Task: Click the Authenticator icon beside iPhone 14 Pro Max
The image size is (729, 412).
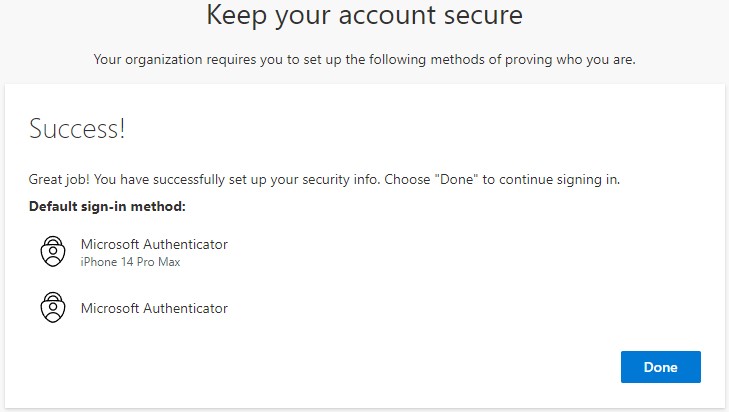Action: tap(52, 251)
